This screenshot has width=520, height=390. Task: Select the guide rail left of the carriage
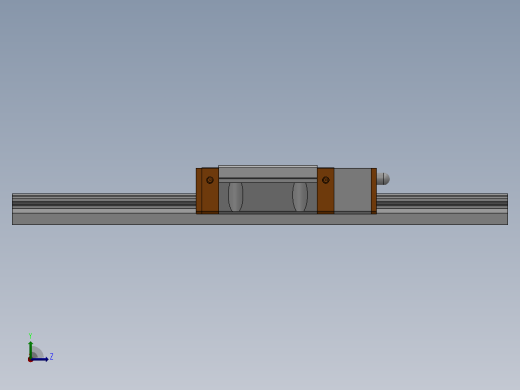[104, 209]
